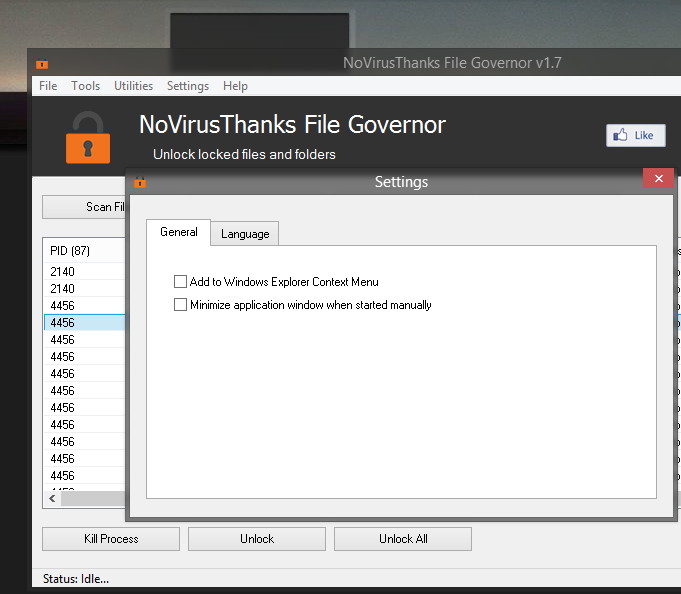Image resolution: width=681 pixels, height=594 pixels.
Task: Click the File Governor title bar icon
Action: click(x=42, y=64)
